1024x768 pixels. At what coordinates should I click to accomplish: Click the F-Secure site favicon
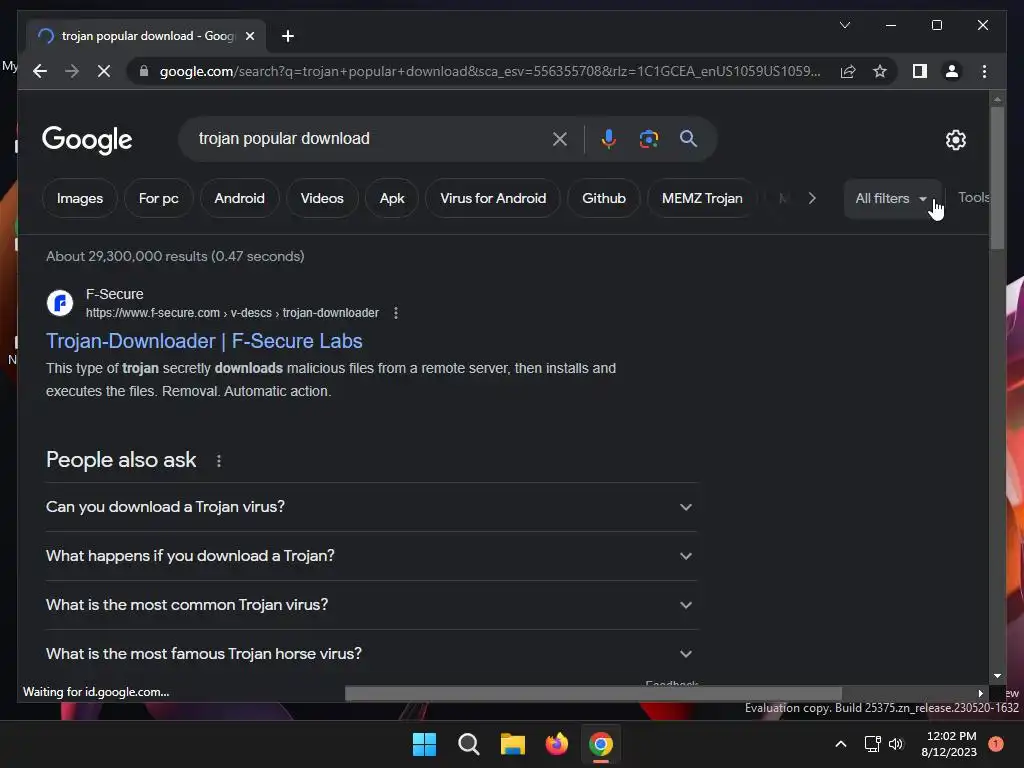tap(60, 303)
